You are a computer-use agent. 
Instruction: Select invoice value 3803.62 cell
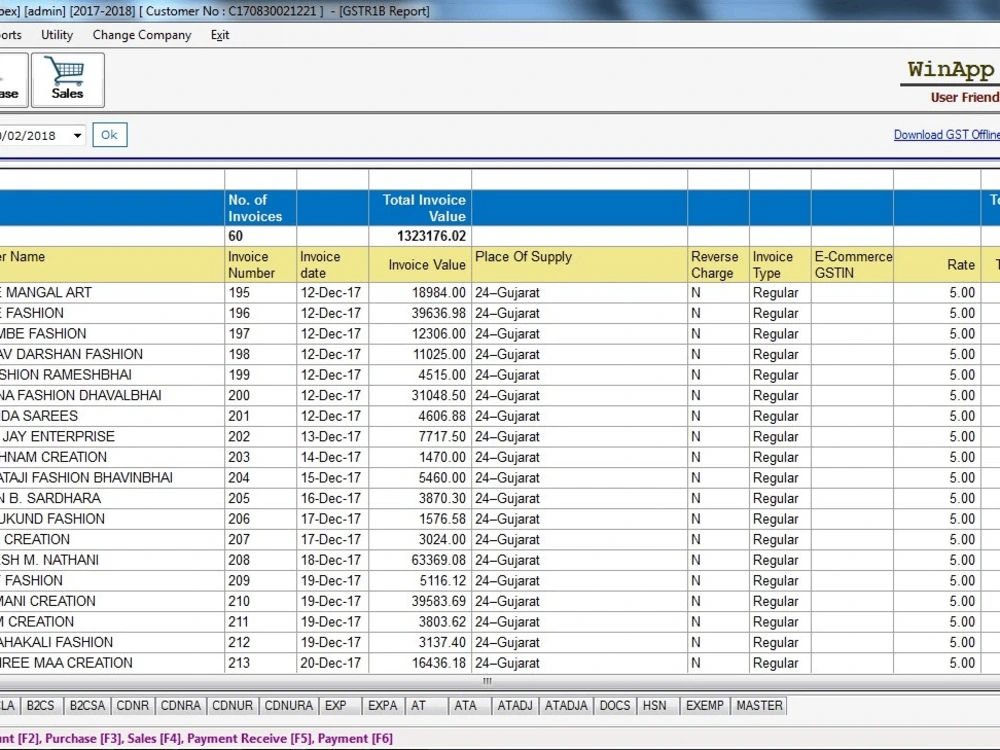pos(420,621)
